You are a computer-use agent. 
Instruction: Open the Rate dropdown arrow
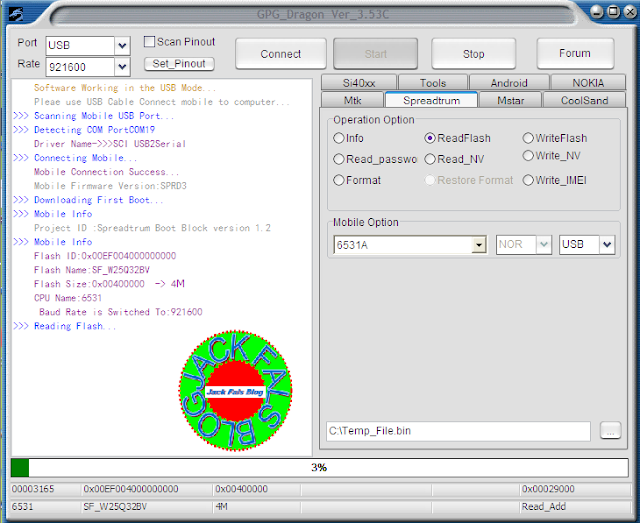click(122, 67)
